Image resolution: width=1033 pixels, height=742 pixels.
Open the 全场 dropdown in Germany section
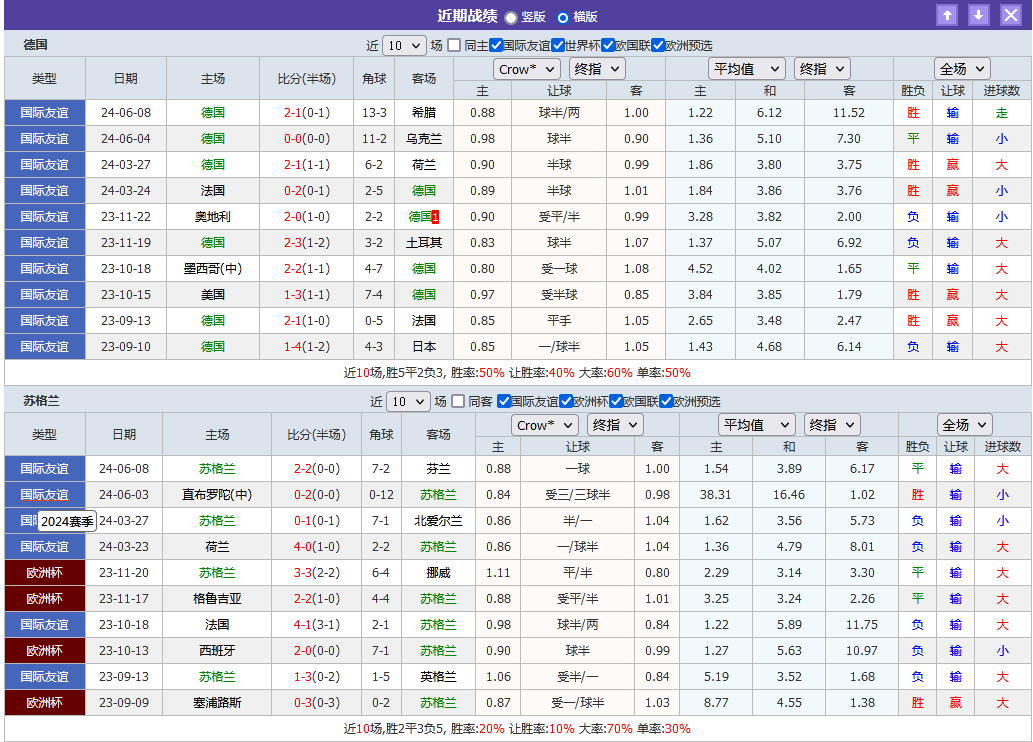[x=962, y=68]
